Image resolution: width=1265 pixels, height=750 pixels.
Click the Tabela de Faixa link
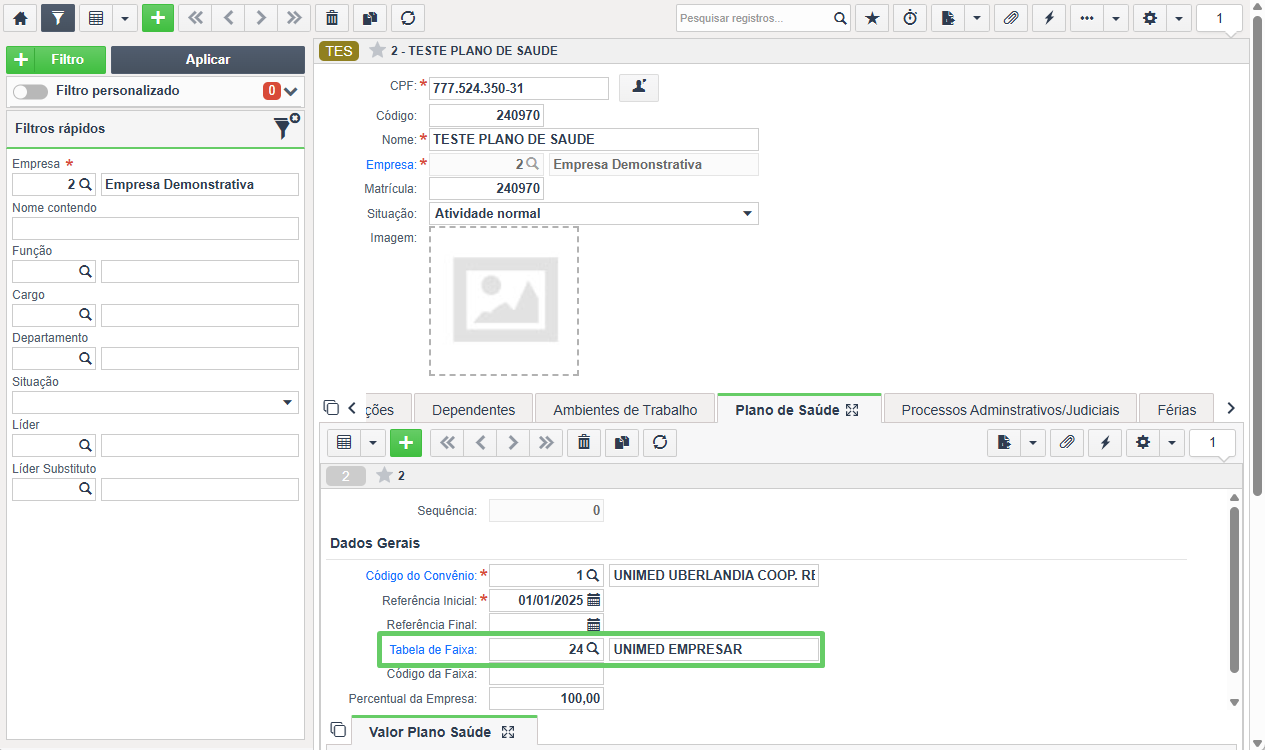point(433,650)
